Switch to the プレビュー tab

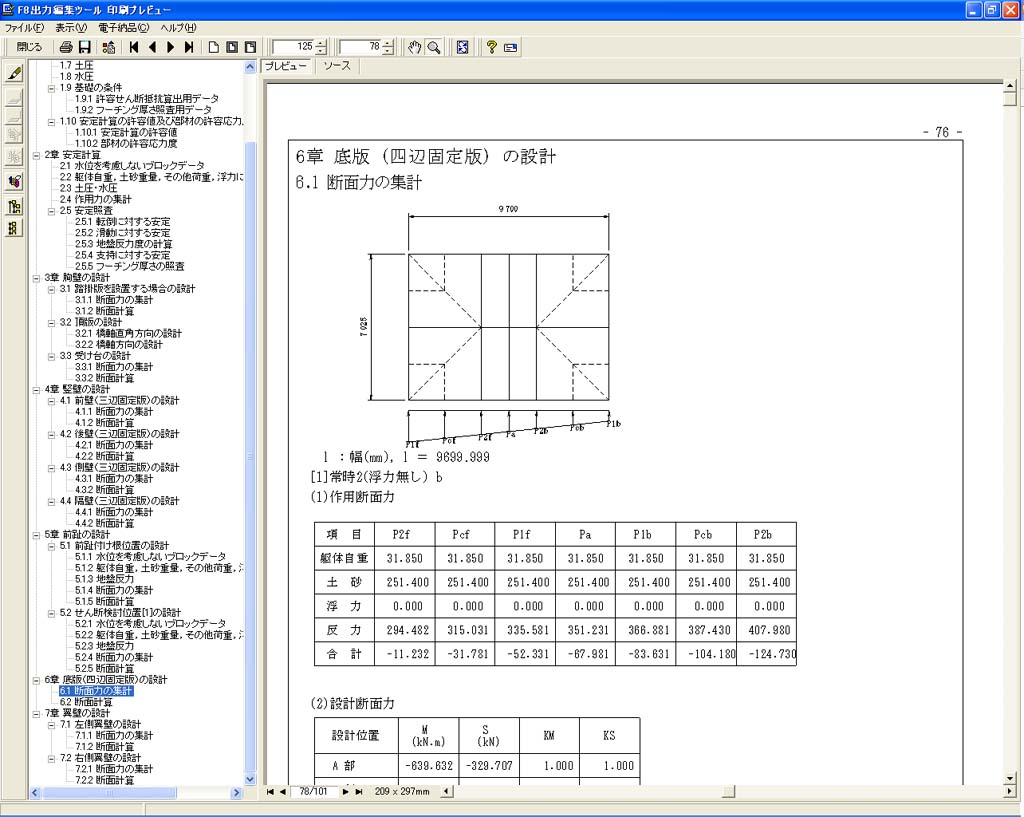285,66
